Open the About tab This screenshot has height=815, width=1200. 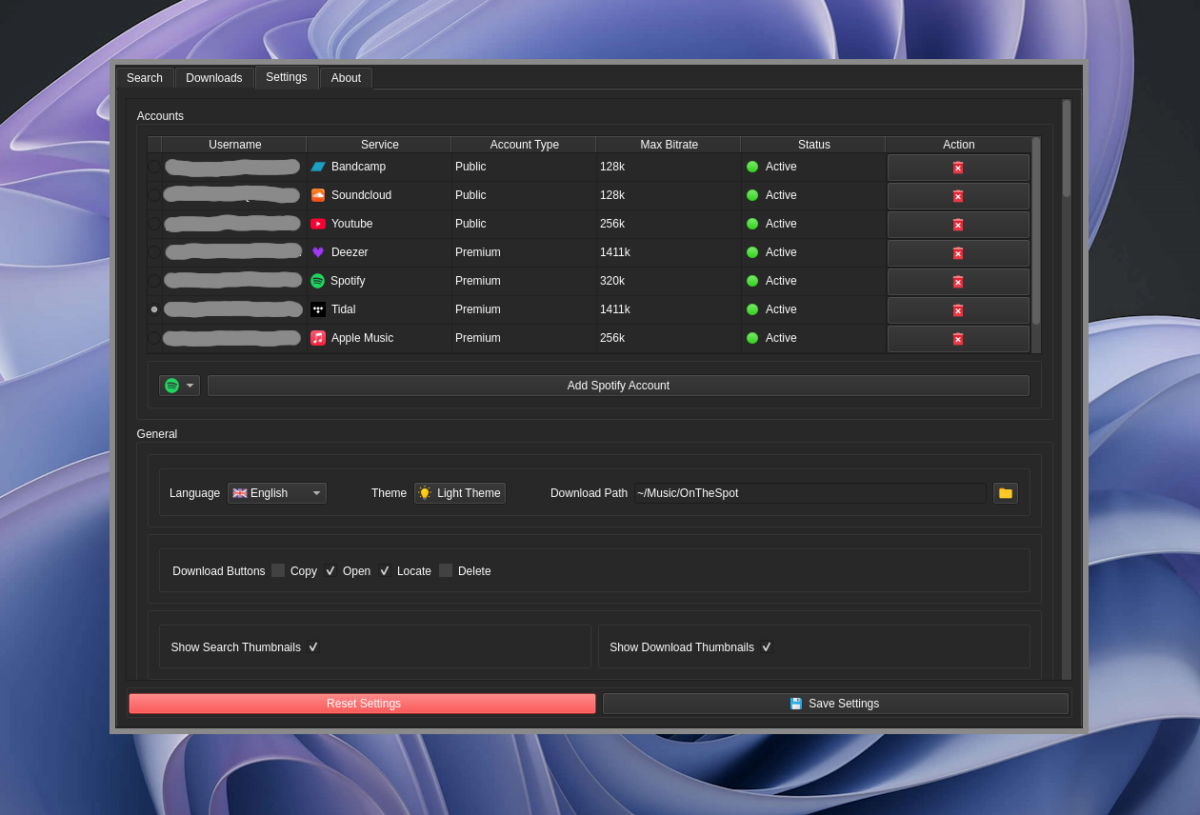346,78
